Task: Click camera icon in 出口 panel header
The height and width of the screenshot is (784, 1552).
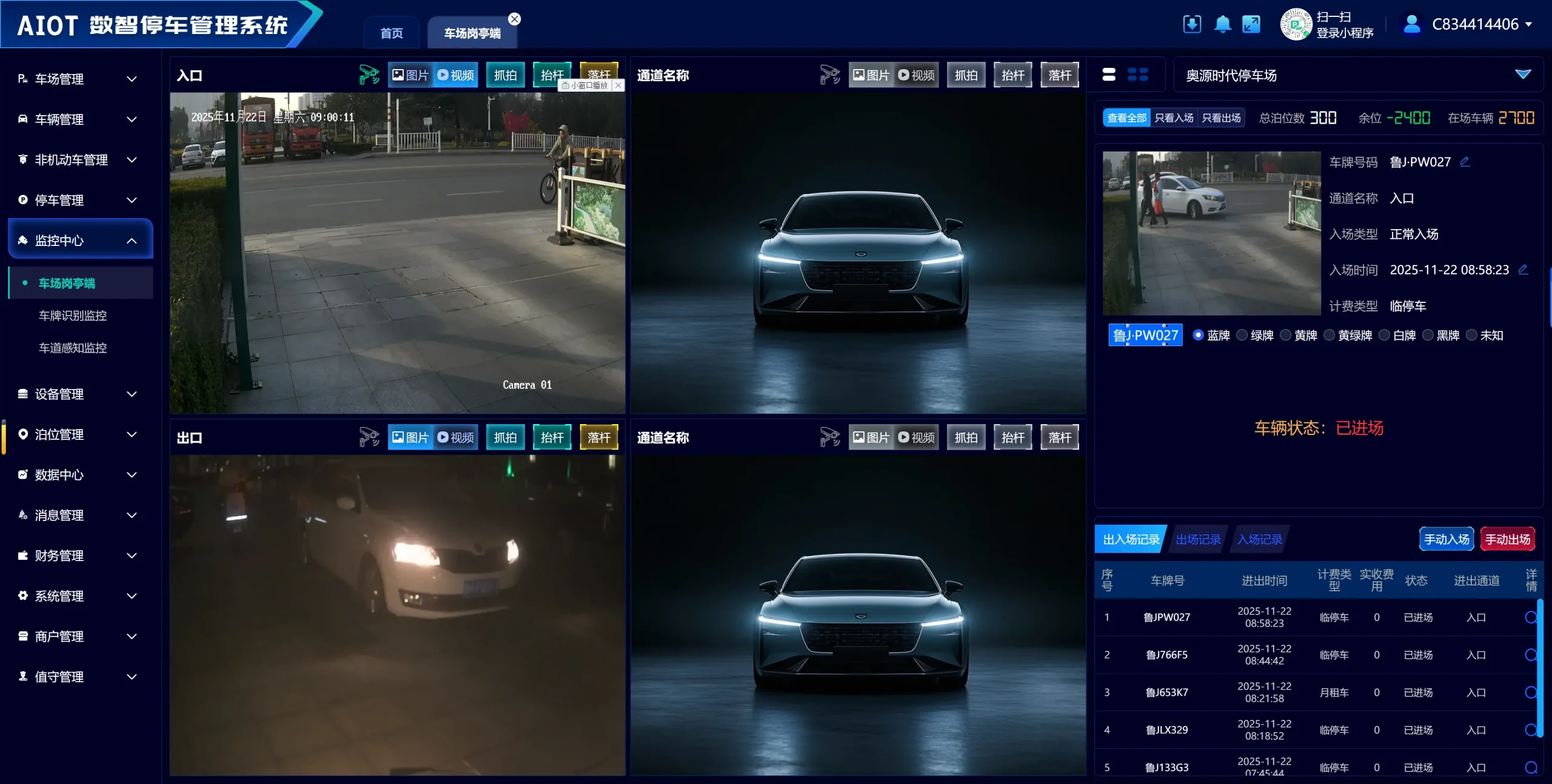Action: [x=369, y=437]
